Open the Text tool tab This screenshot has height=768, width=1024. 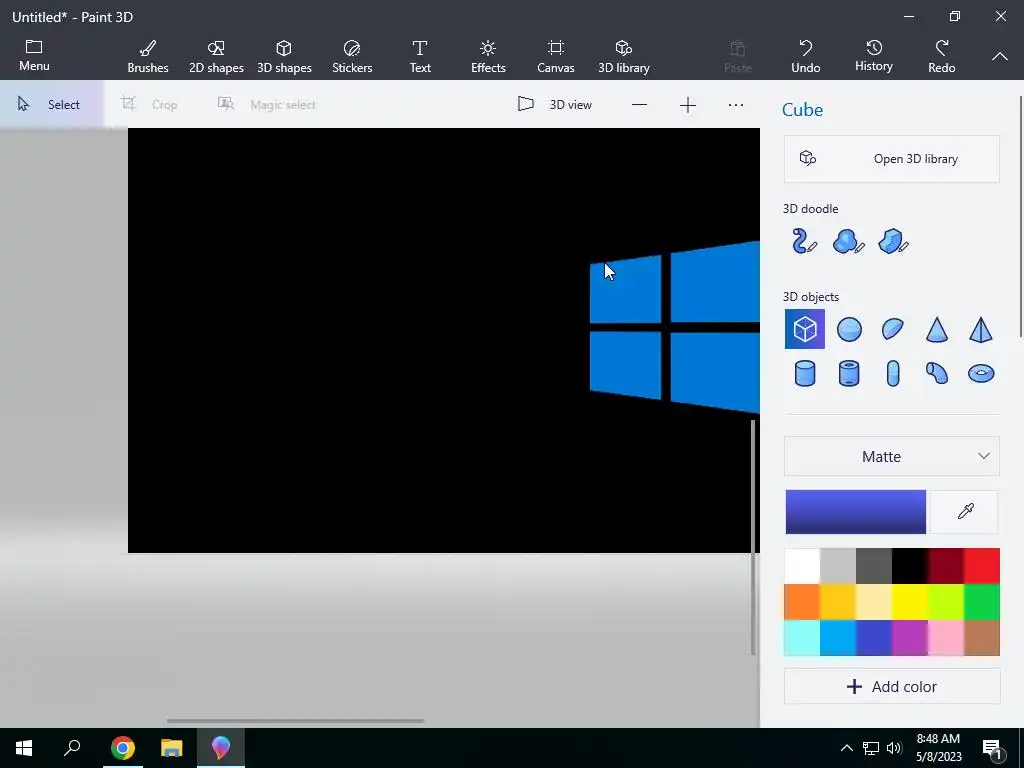click(420, 56)
